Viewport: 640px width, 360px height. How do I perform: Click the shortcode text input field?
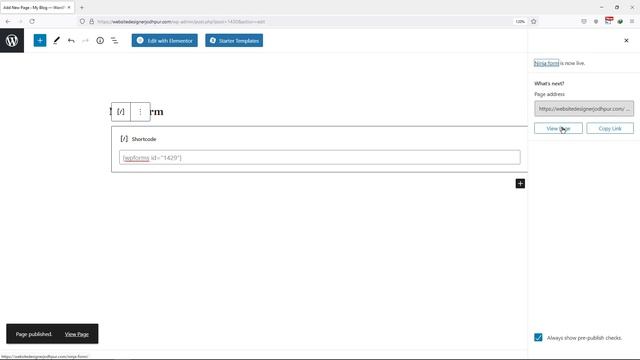(320, 158)
